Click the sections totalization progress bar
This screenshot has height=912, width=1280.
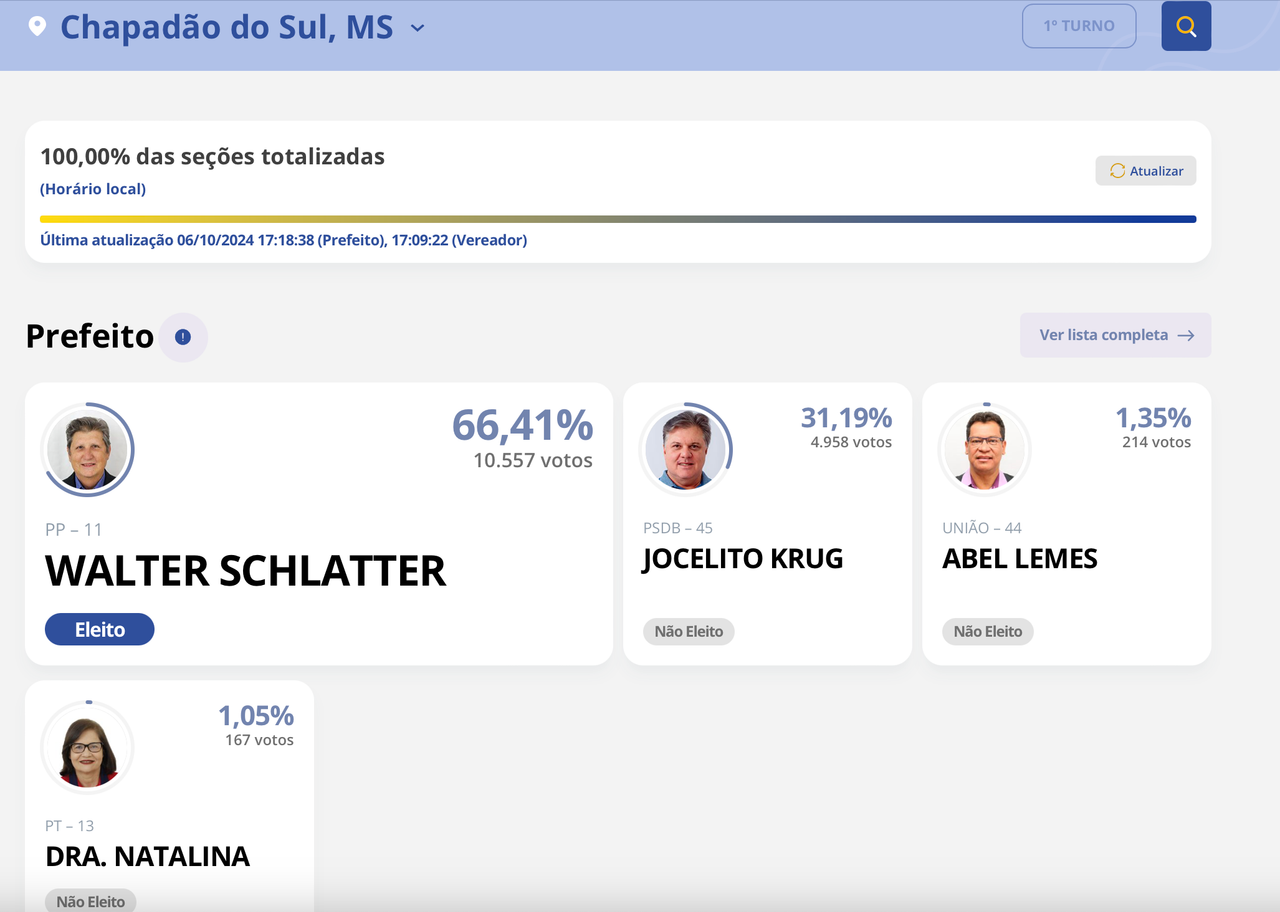pos(618,219)
